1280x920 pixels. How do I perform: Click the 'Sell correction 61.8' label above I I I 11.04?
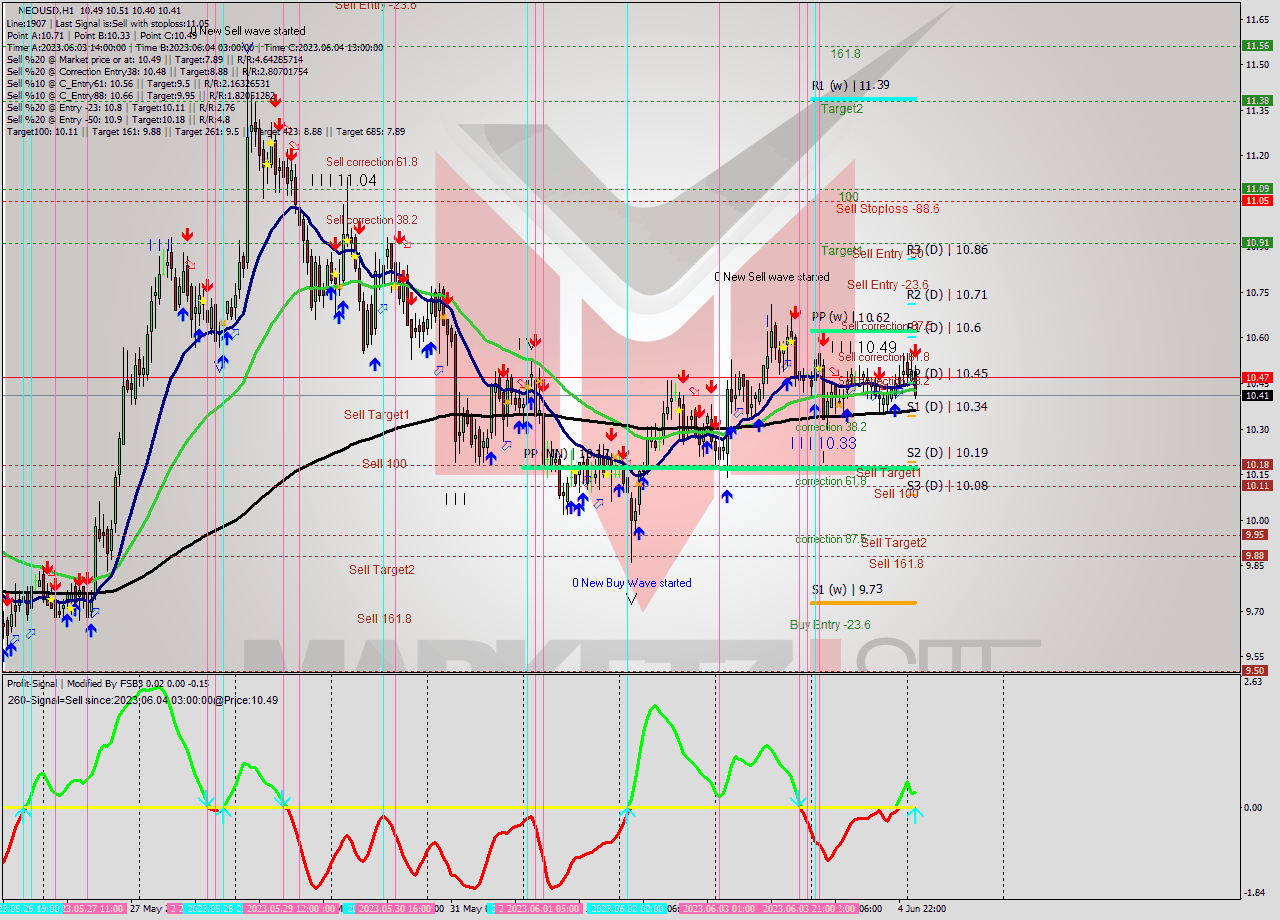372,161
